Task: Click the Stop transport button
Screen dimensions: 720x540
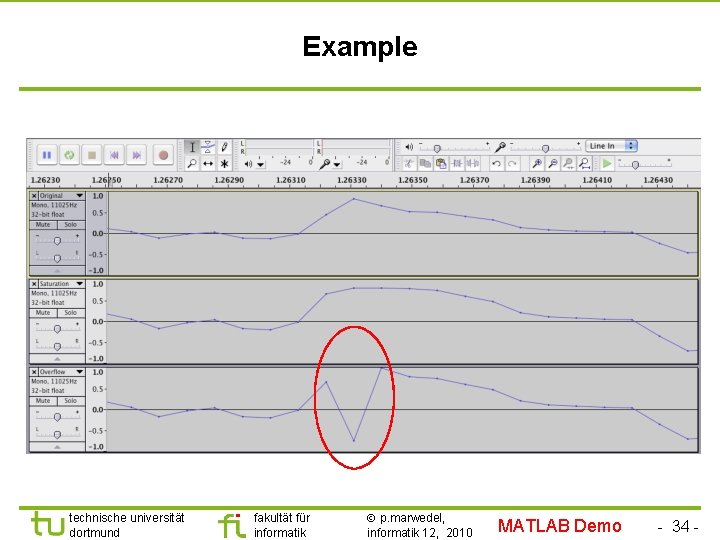Action: [92, 155]
